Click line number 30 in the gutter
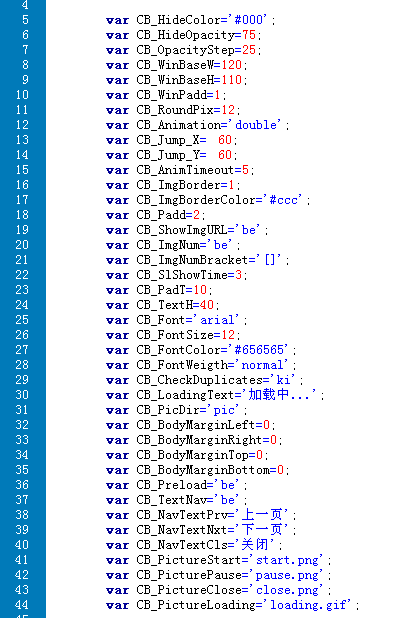 click(x=22, y=395)
